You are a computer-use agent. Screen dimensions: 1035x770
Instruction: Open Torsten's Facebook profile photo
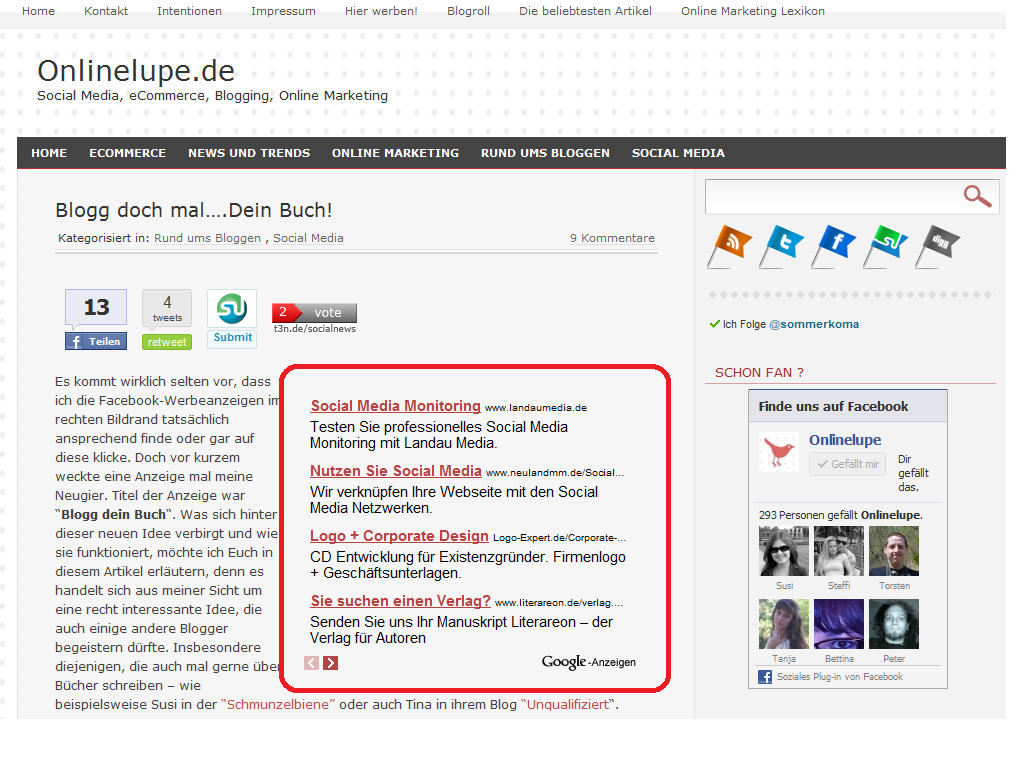[x=894, y=552]
